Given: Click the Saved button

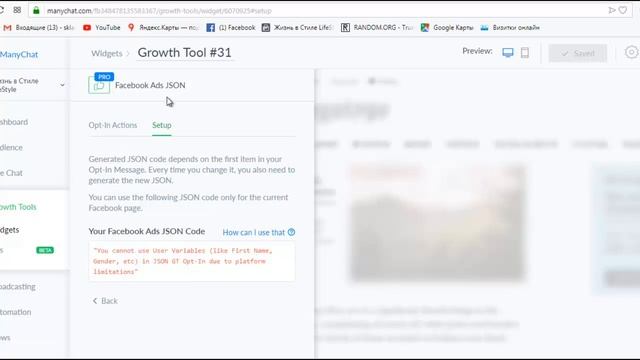Looking at the screenshot, I should point(578,53).
